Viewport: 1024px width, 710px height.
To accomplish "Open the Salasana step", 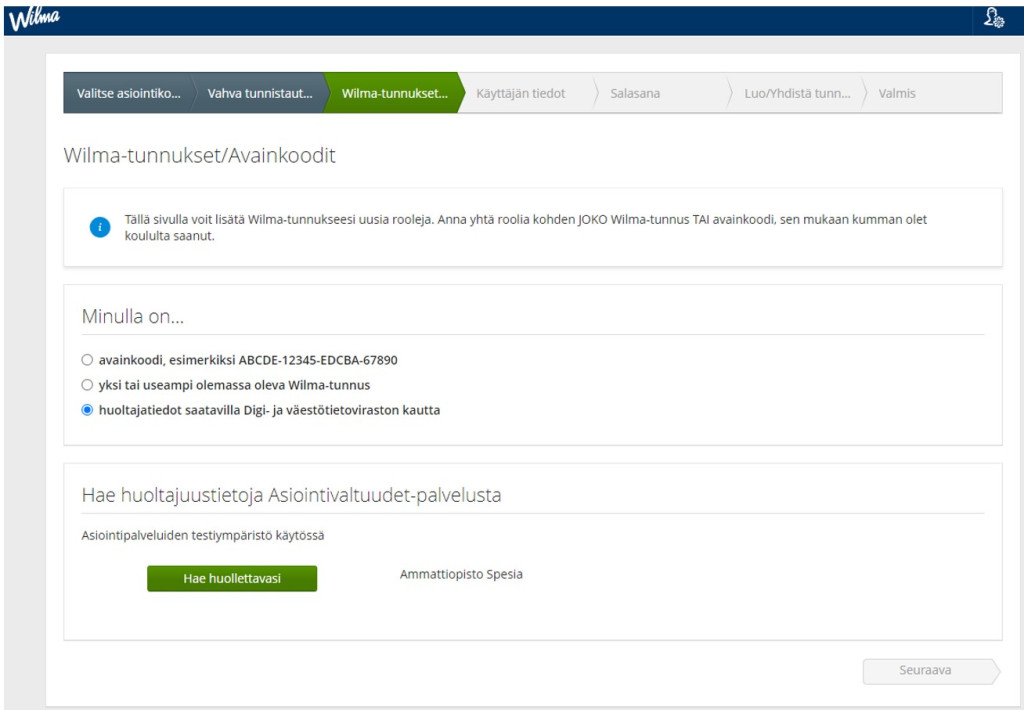I will point(635,93).
